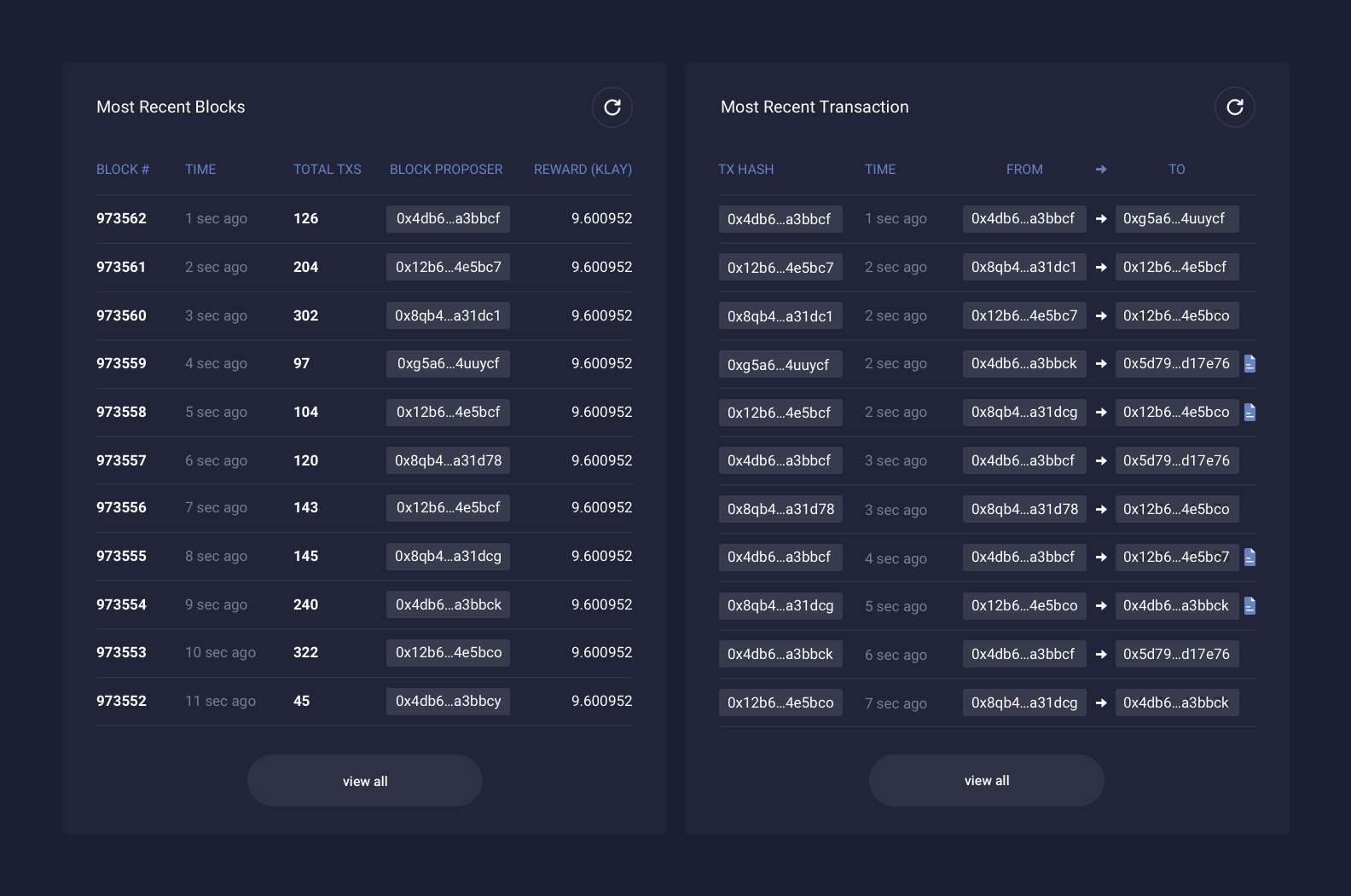Image resolution: width=1351 pixels, height=896 pixels.
Task: Click contract icon in 0x8qb4...a31dcg sender row, 2 sec ago
Action: [1250, 413]
